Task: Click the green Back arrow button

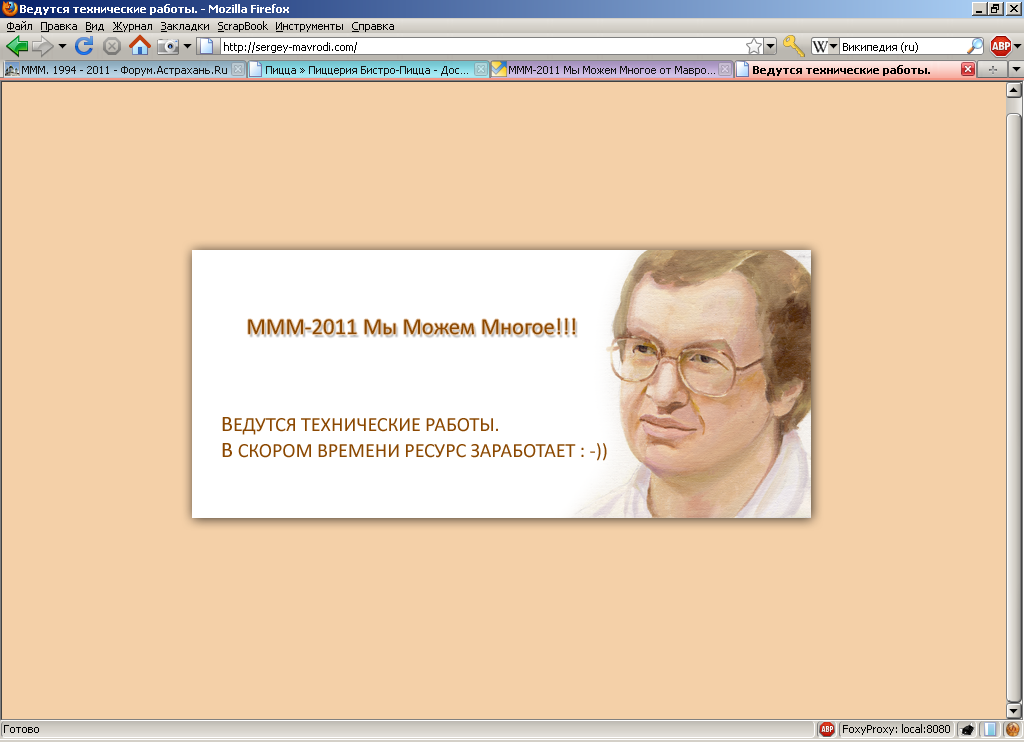Action: tap(17, 46)
